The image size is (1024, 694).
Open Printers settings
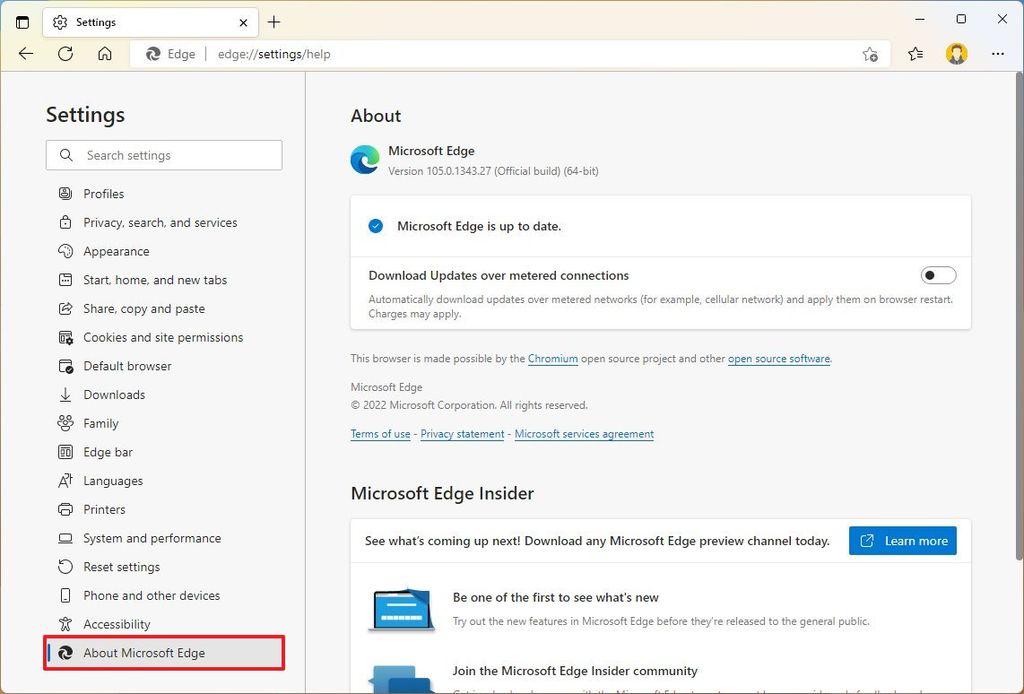[x=106, y=509]
